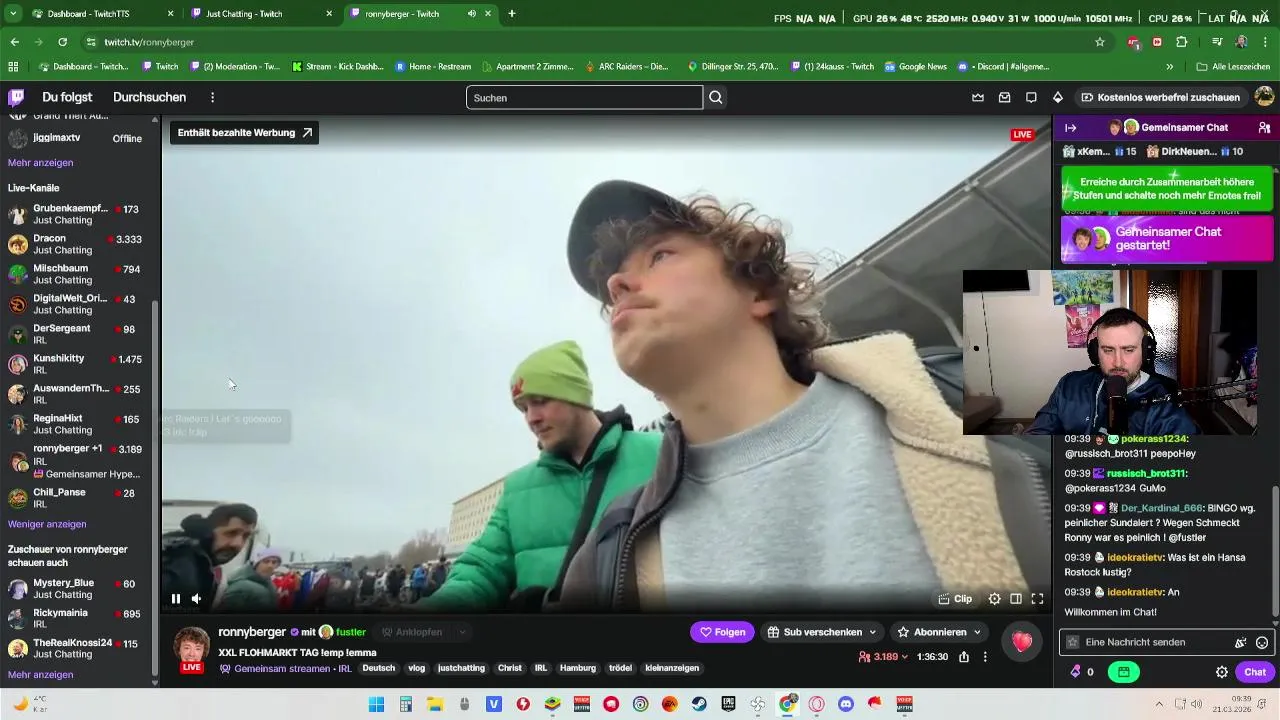Click the purple Chat send button

coord(1255,672)
